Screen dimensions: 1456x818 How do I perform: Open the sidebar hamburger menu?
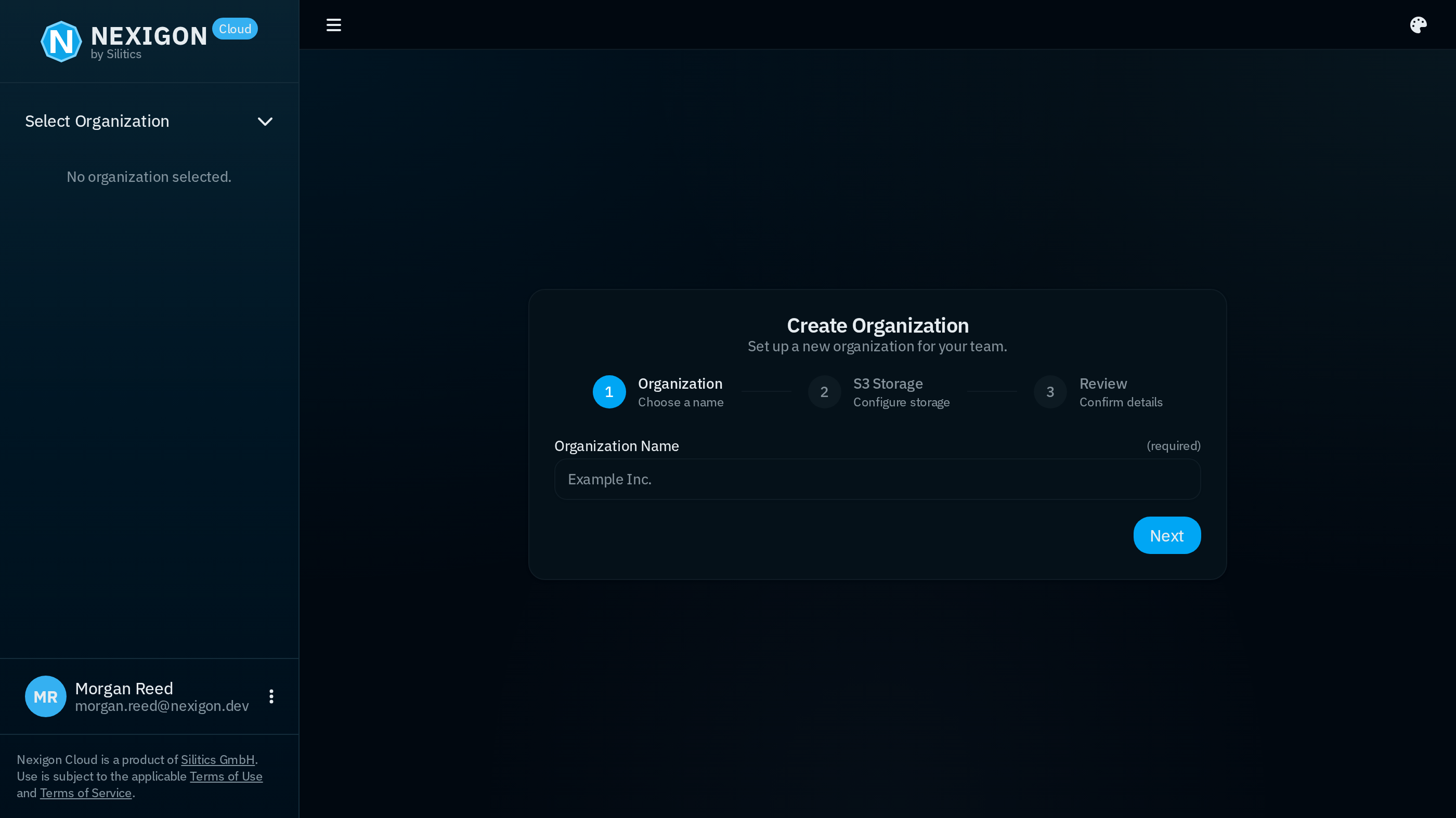333,24
